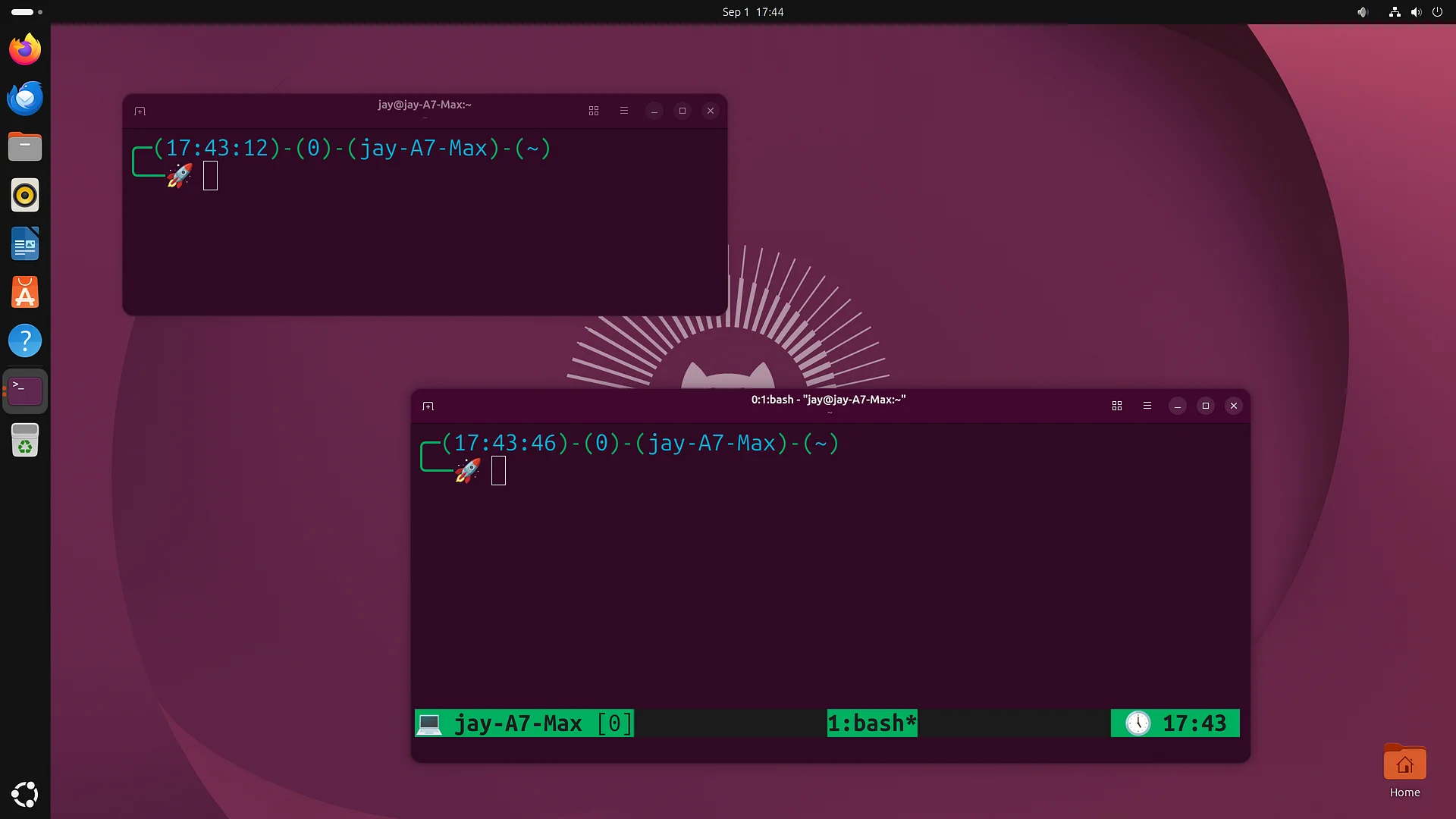
Task: Click the network icon in system tray
Action: [x=1394, y=12]
